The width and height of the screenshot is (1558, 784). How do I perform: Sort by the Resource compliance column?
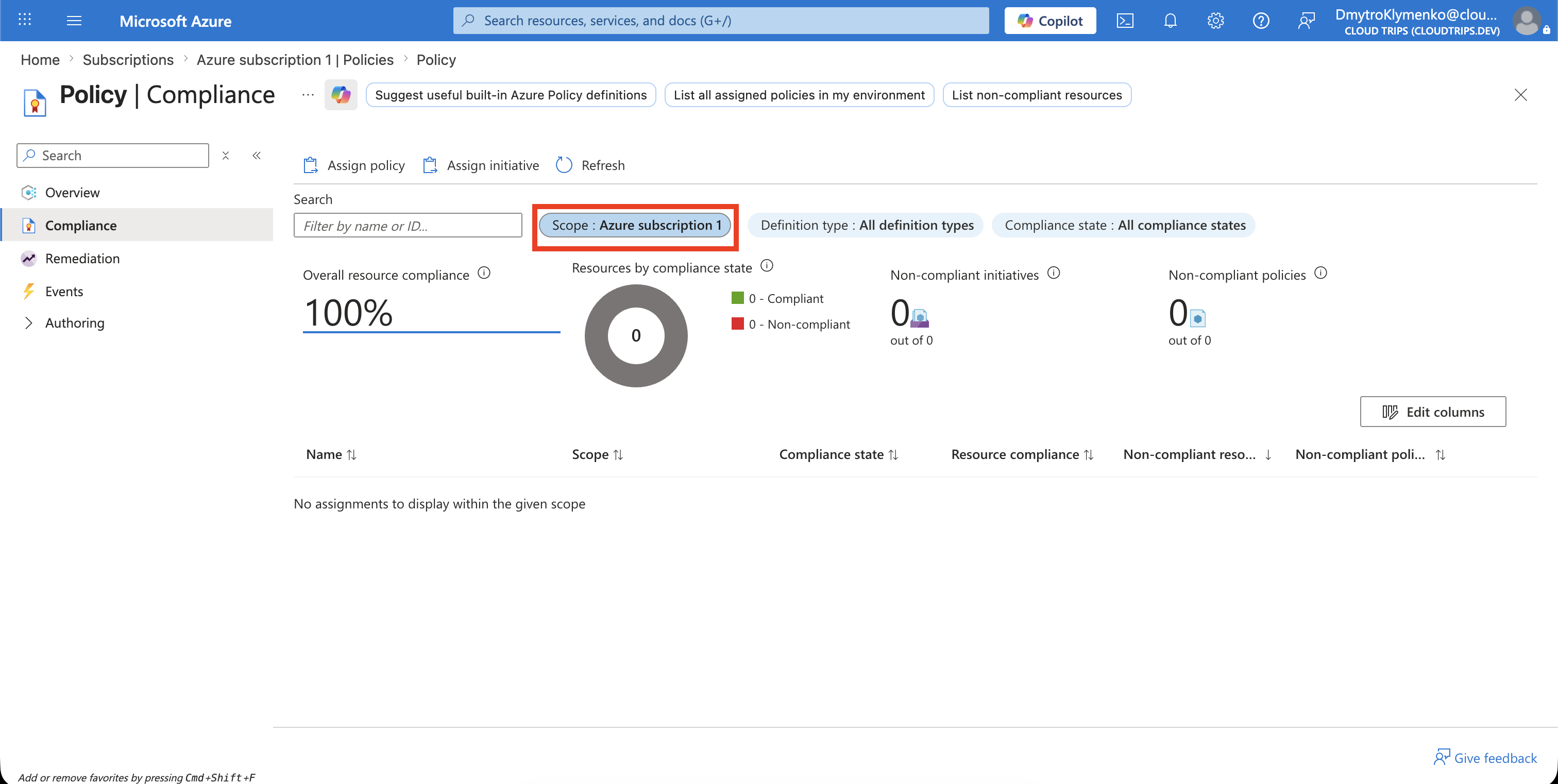[1022, 454]
